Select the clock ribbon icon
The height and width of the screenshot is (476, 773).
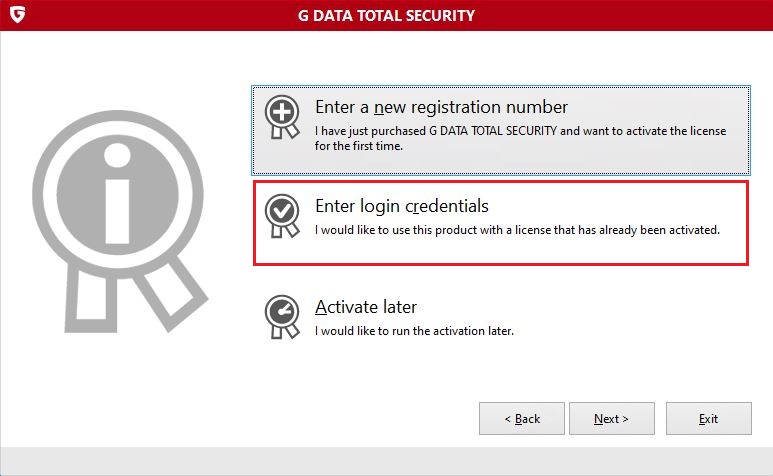pos(282,317)
